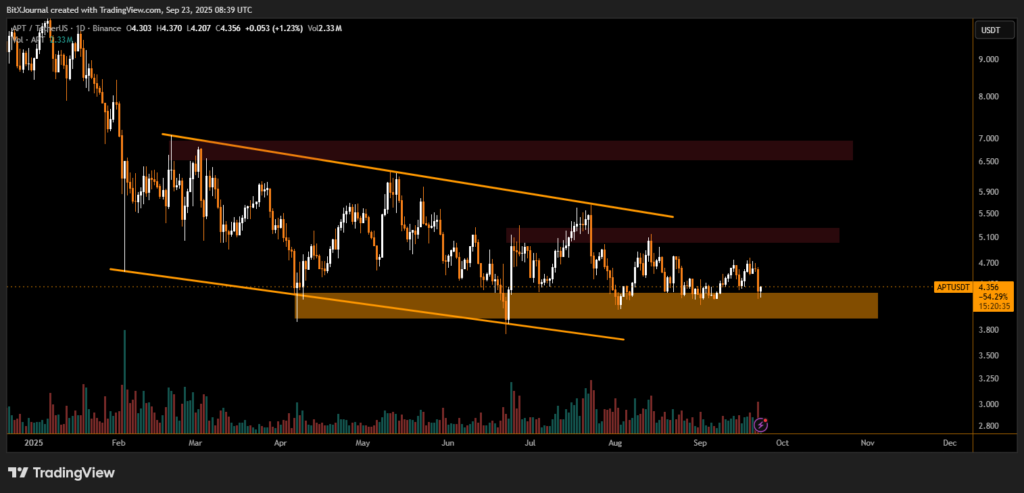Screen dimensions: 1024x493
Task: Open the USDT currency selector
Action: tap(990, 31)
